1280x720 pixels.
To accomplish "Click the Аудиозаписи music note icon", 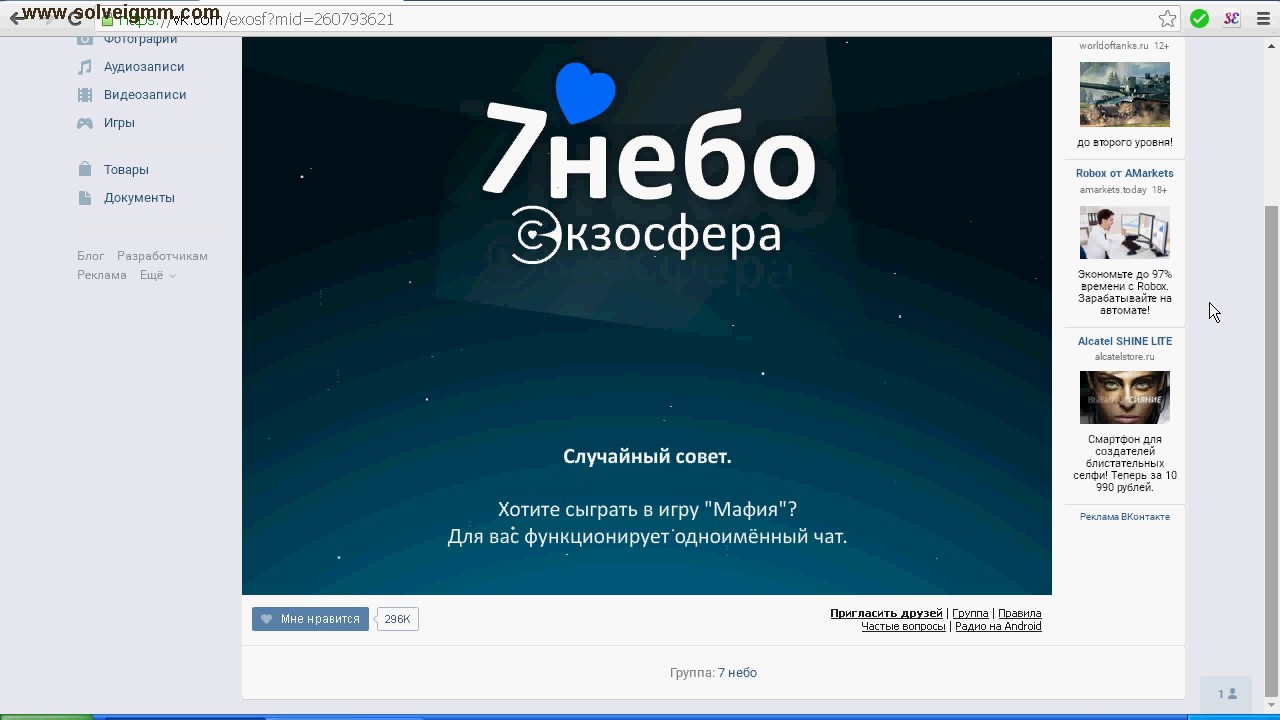I will coord(85,67).
